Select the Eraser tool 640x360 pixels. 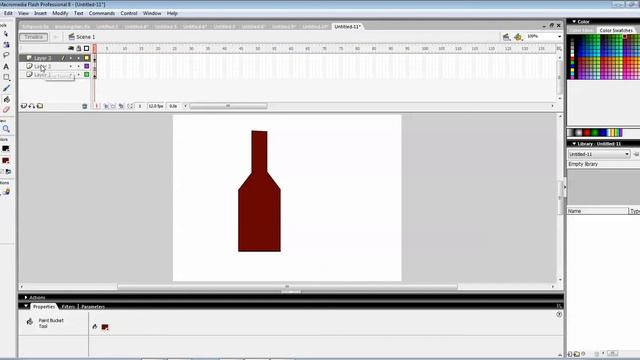(6, 110)
